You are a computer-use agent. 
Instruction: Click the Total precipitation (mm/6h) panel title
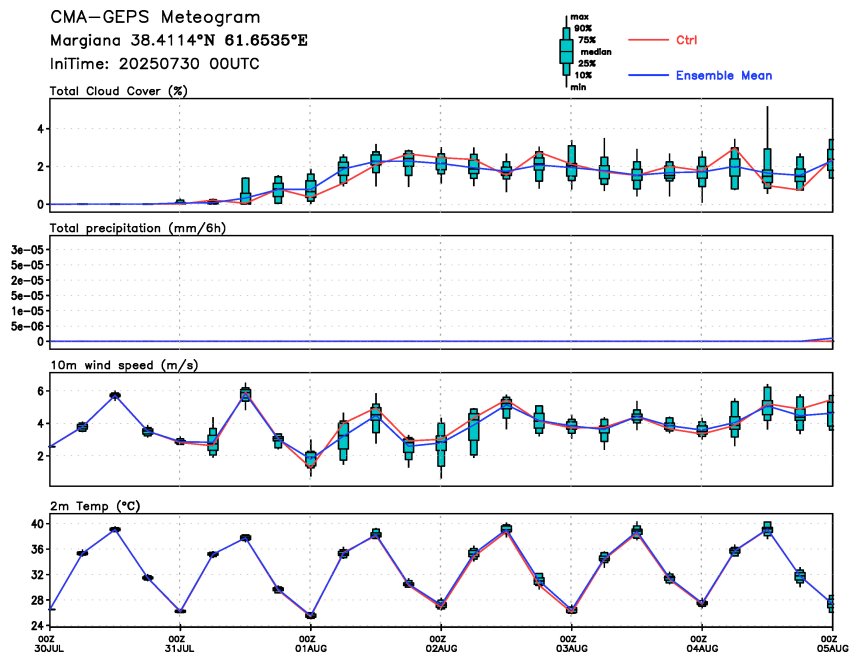pos(138,228)
